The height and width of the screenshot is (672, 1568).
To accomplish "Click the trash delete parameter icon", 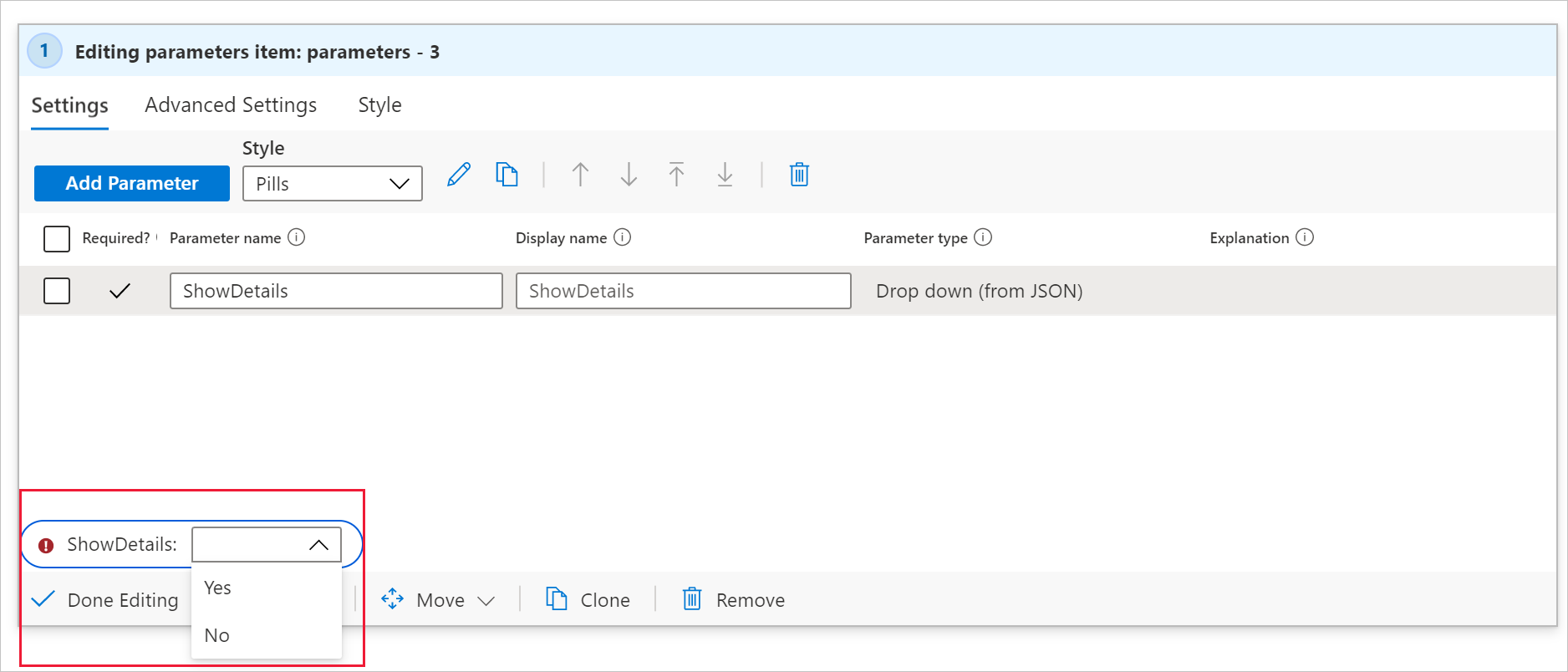I will (799, 175).
